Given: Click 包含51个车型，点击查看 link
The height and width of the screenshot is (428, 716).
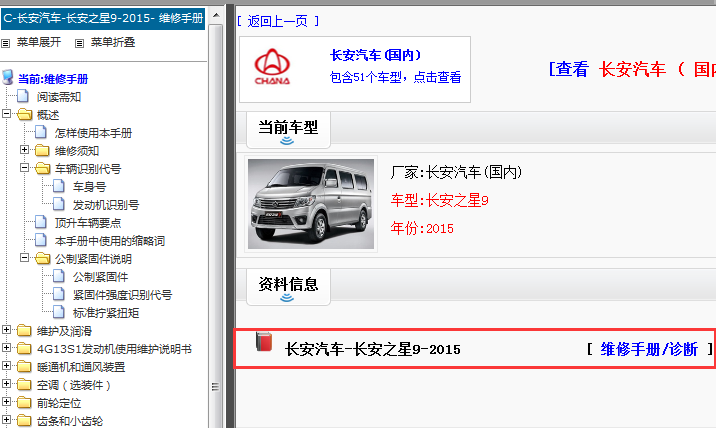Looking at the screenshot, I should point(395,77).
